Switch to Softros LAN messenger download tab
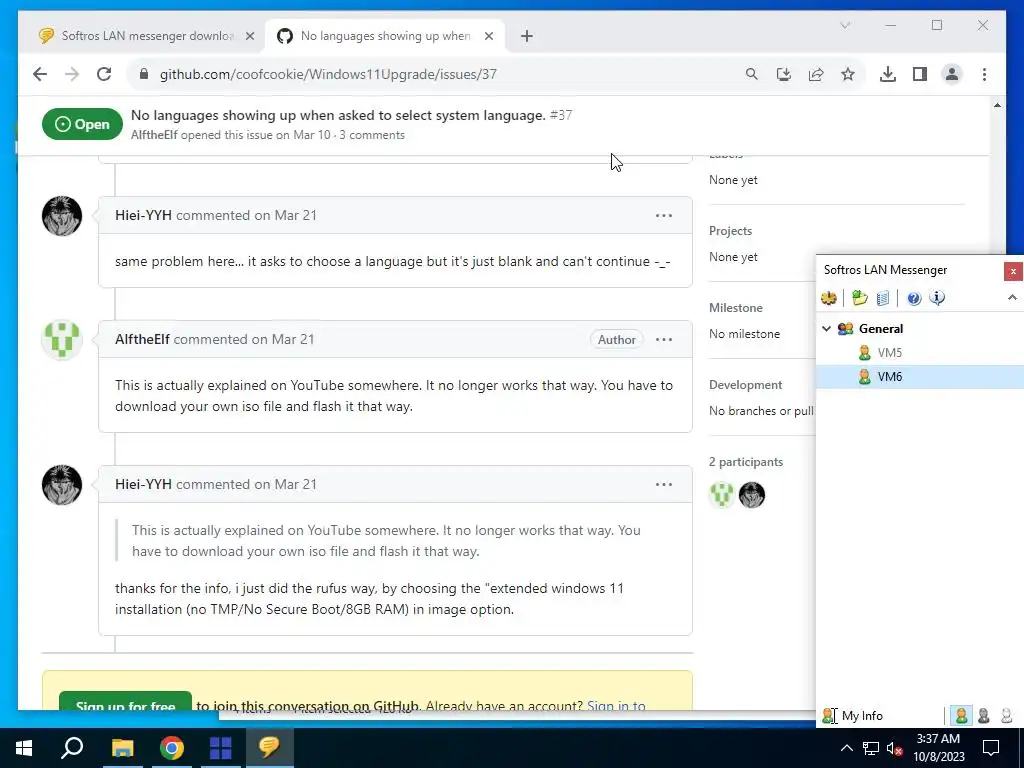 [x=146, y=36]
